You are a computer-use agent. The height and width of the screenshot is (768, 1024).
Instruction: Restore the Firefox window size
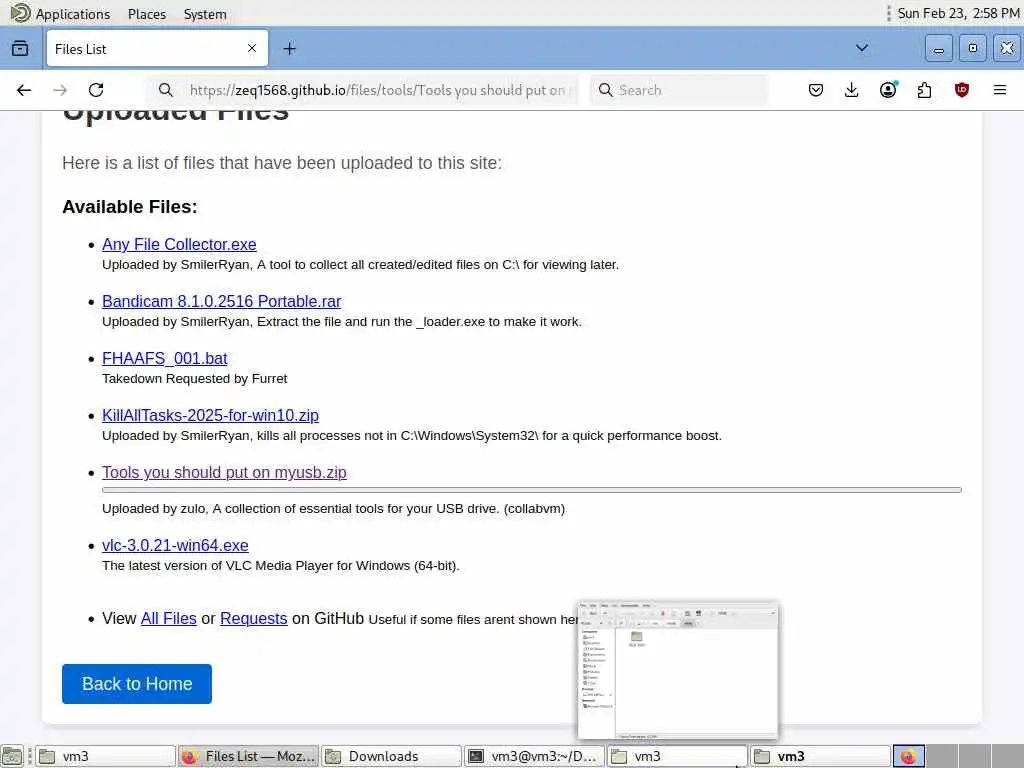coord(972,48)
